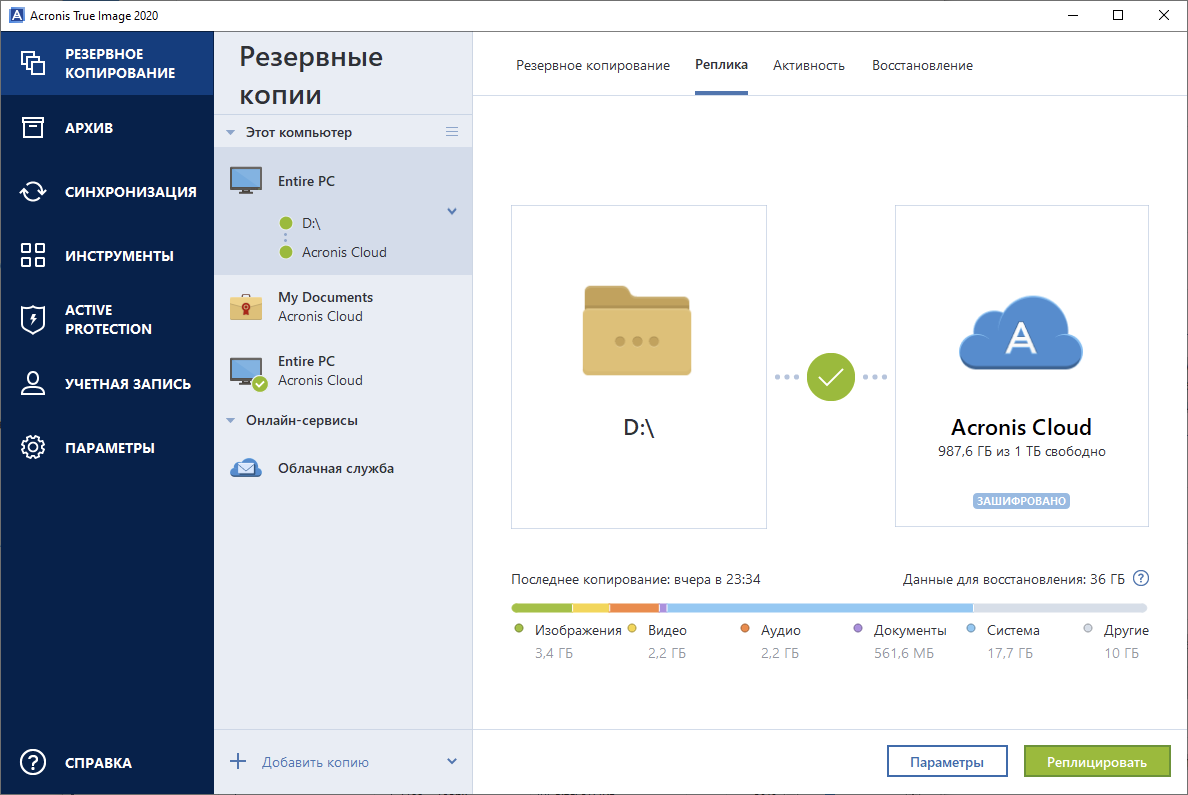Select the D:\ replica entry in list

tap(311, 224)
